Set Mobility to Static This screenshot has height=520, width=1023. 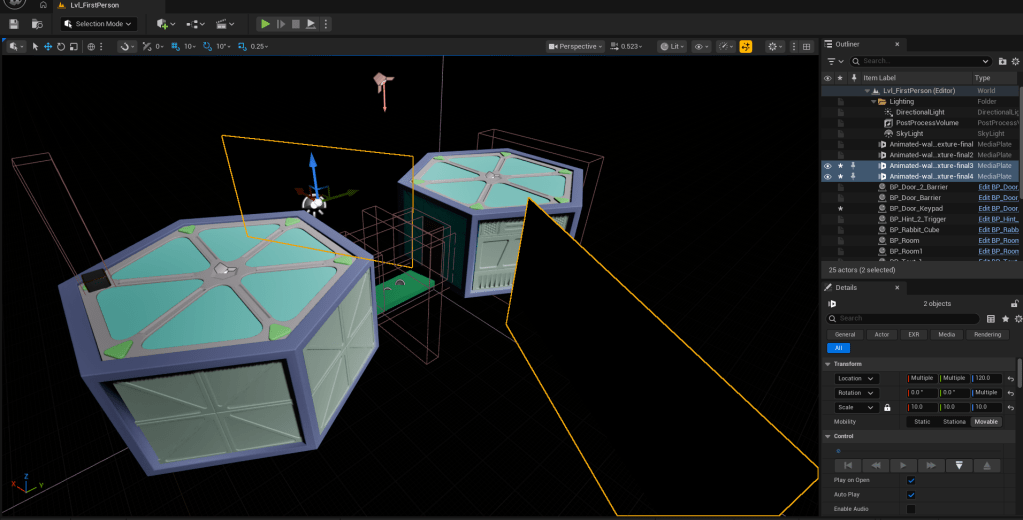(922, 422)
